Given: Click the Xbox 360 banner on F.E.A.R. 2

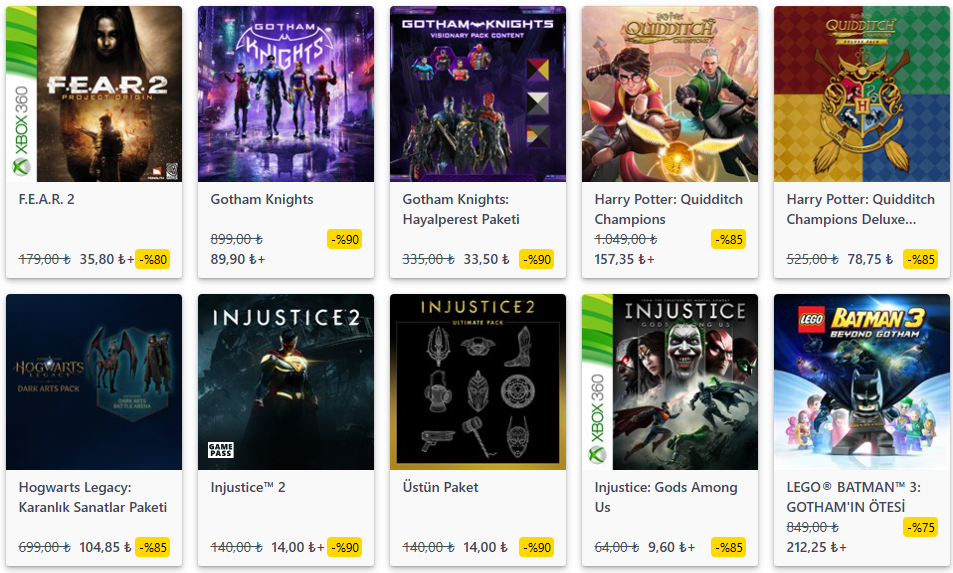Looking at the screenshot, I should (x=20, y=94).
